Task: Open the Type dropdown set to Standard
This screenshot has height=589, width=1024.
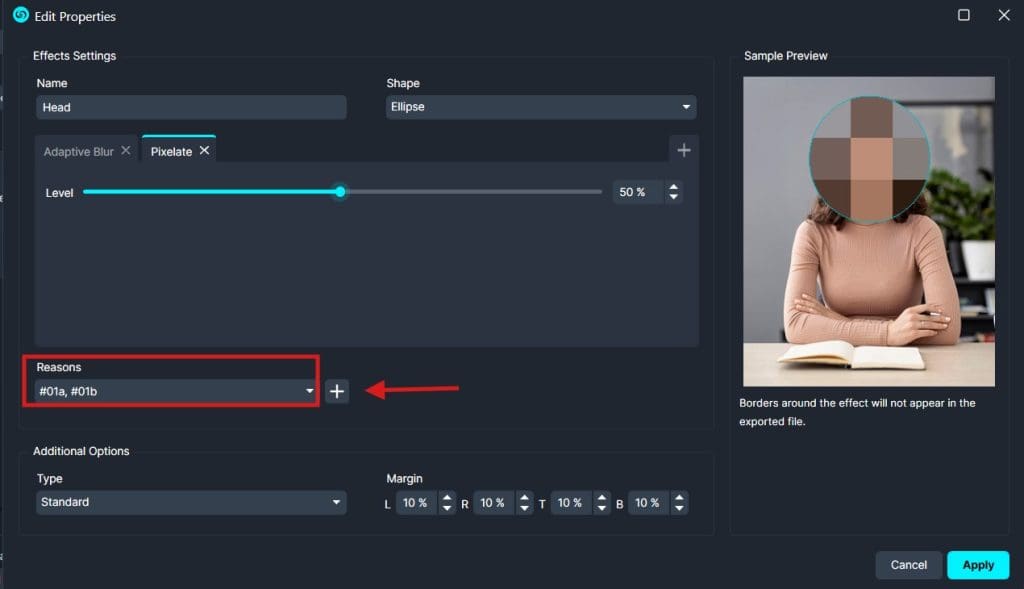Action: [x=191, y=502]
